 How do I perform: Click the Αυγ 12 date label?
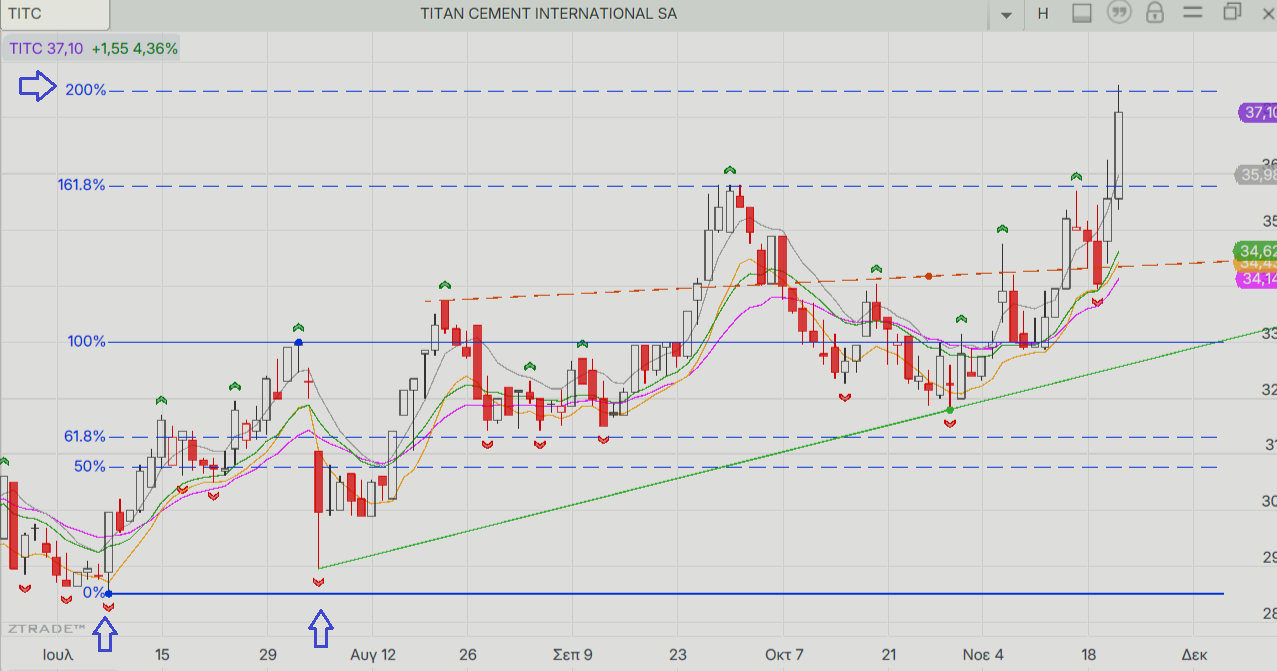click(373, 655)
